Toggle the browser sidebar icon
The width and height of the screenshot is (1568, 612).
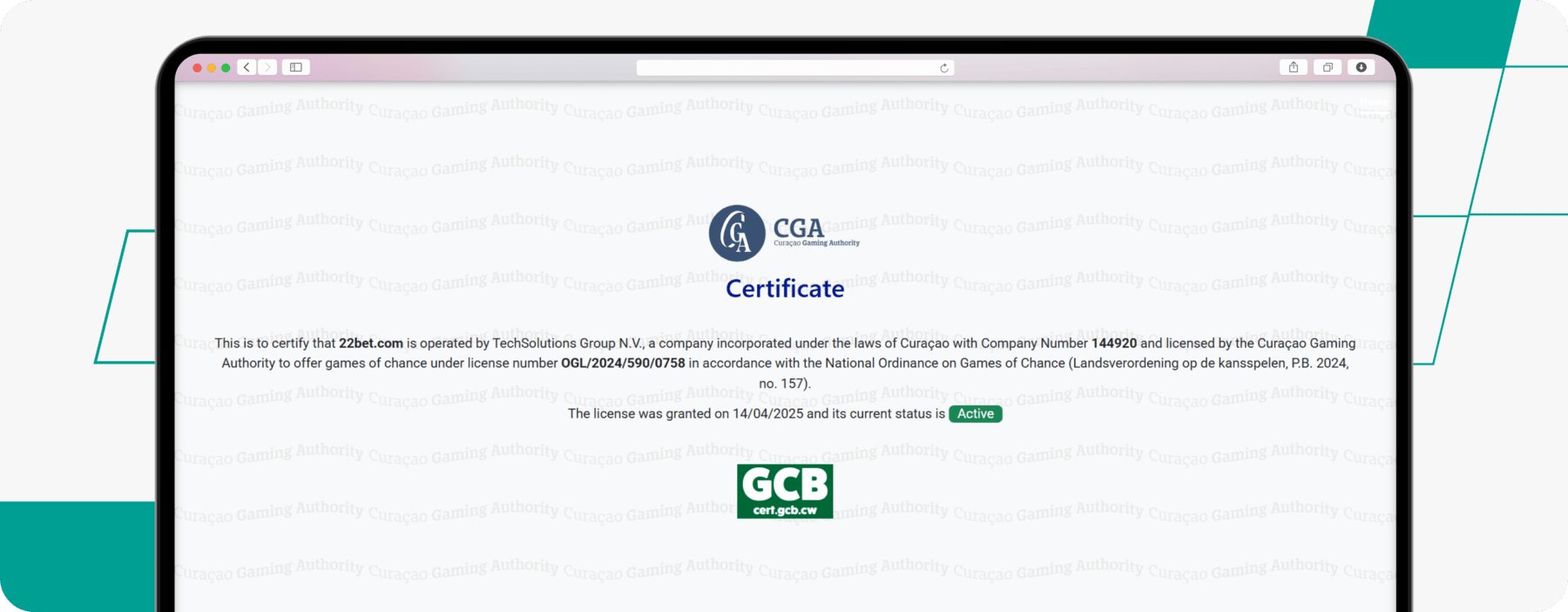296,67
